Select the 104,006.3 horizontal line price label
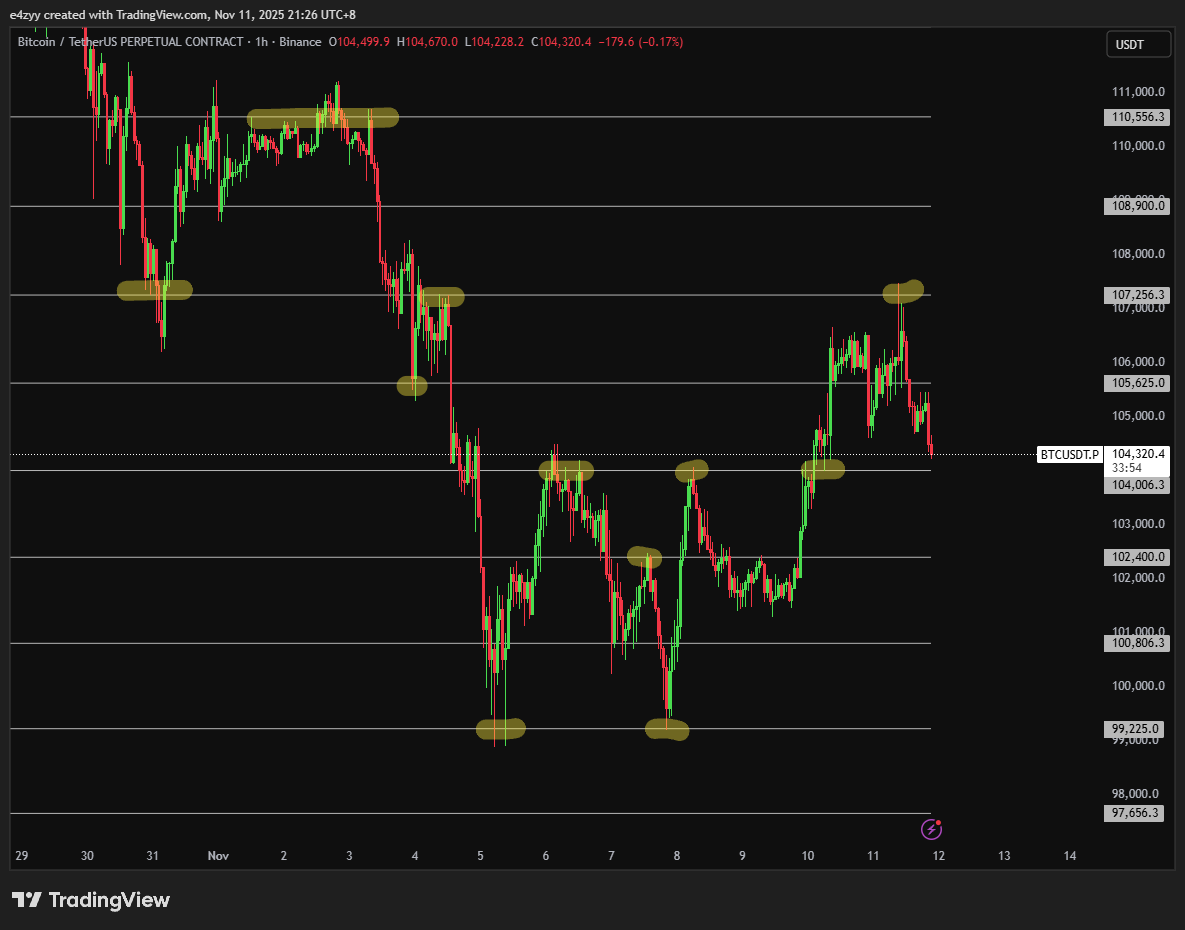This screenshot has height=930, width=1185. pos(1137,485)
